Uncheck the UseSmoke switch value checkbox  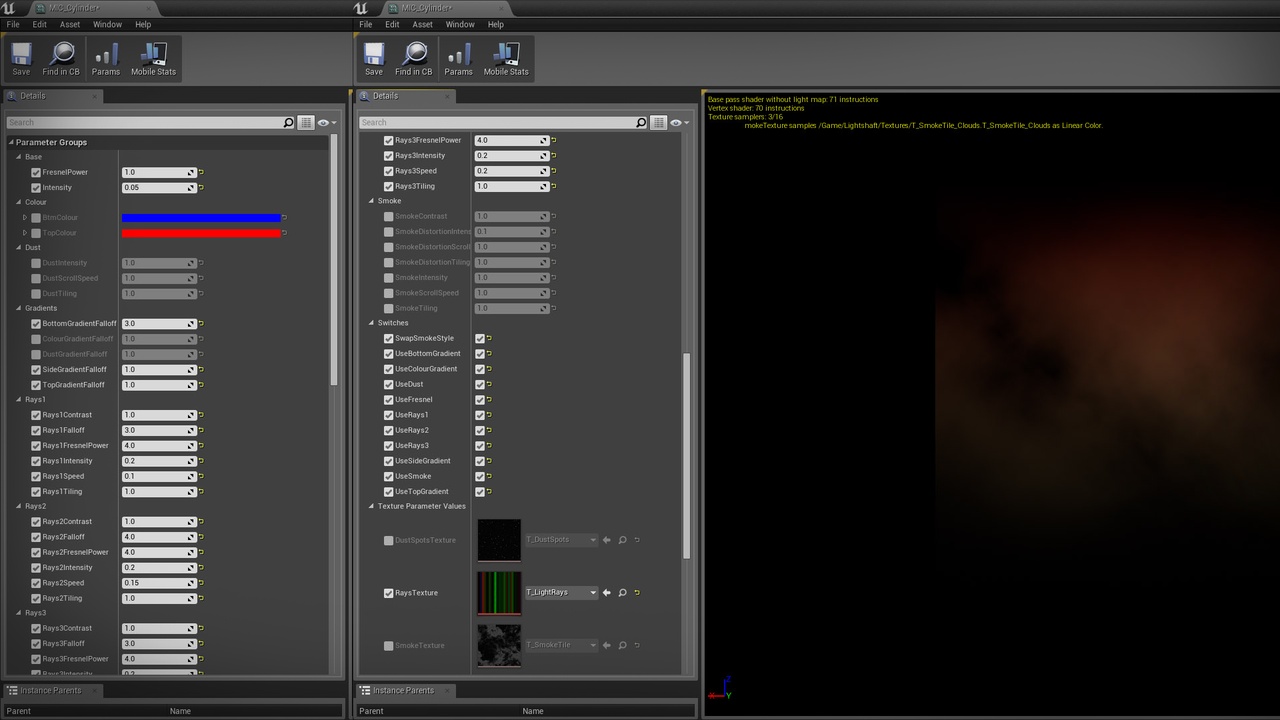coord(480,477)
